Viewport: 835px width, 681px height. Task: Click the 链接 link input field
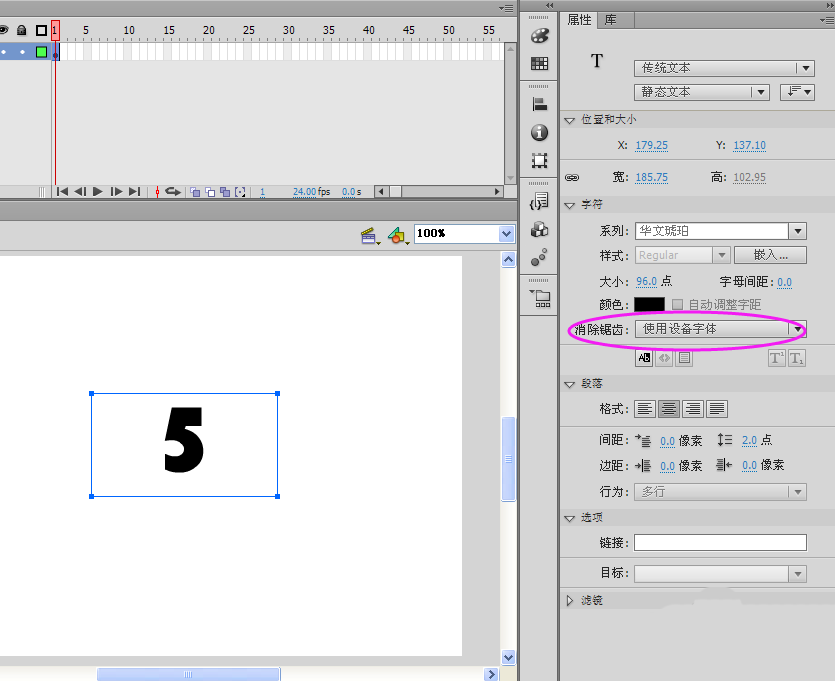(720, 543)
